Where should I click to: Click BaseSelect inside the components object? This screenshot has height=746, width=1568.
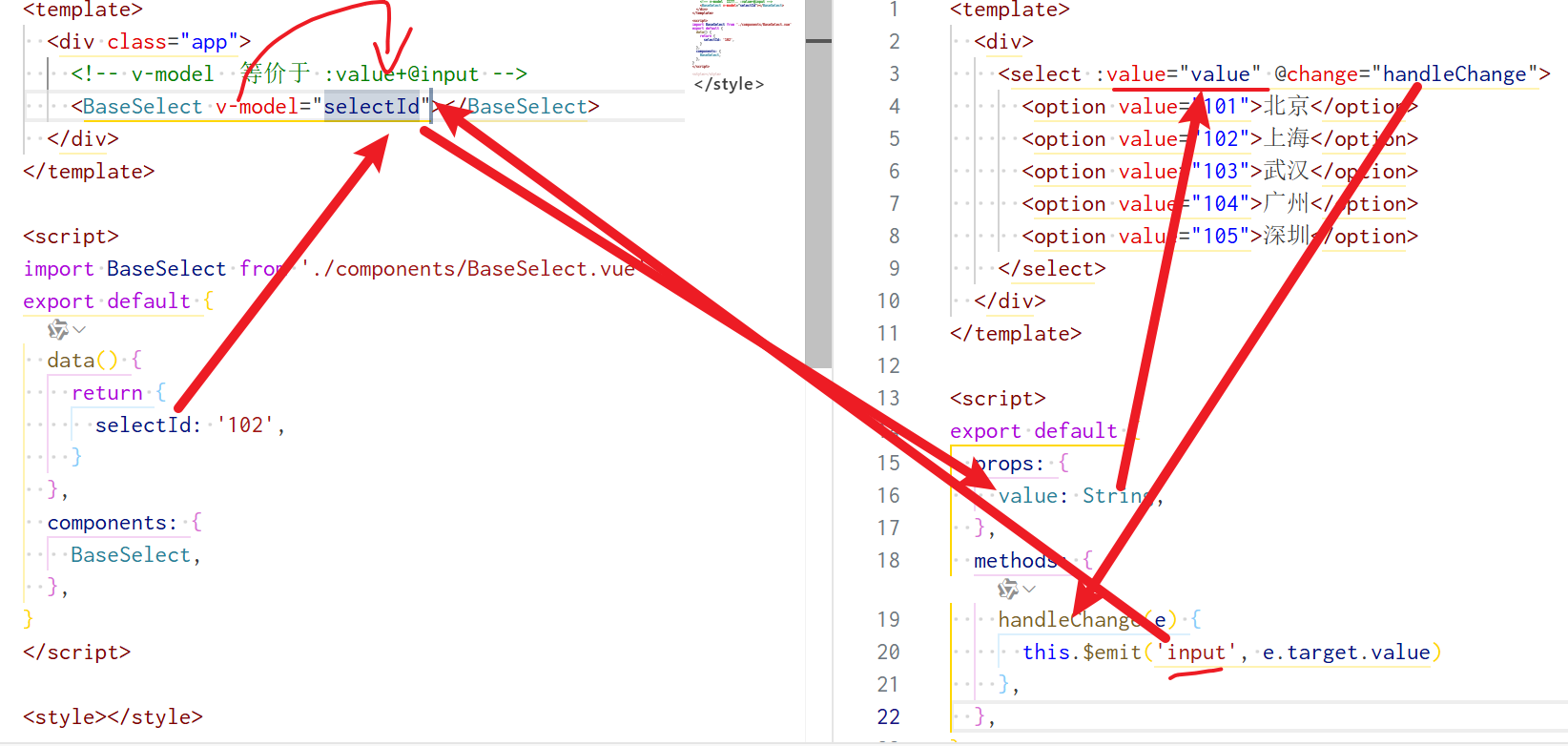point(131,554)
